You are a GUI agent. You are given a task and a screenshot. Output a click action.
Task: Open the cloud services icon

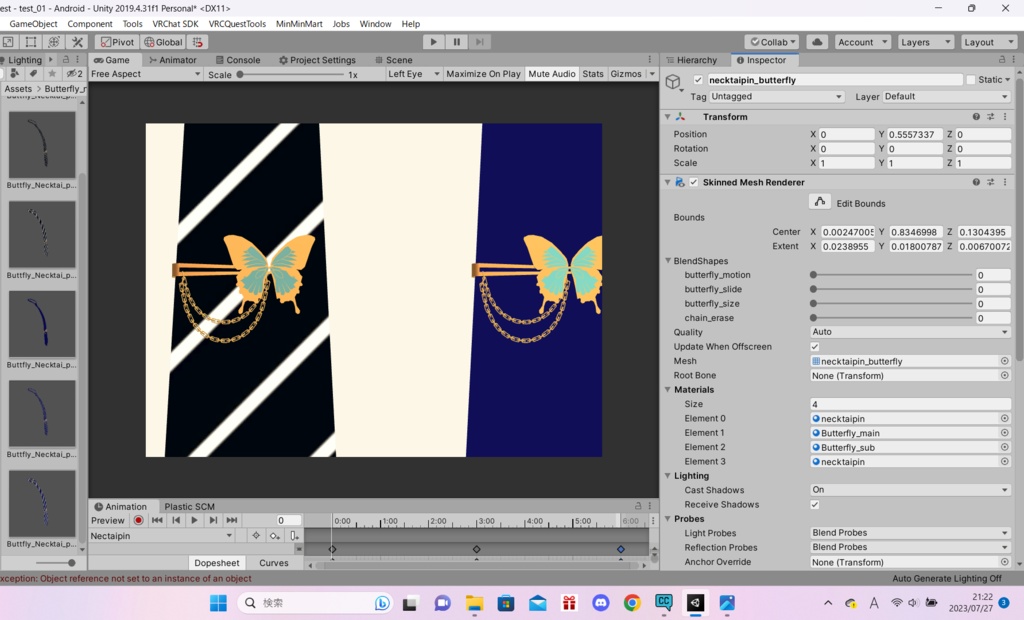(817, 42)
